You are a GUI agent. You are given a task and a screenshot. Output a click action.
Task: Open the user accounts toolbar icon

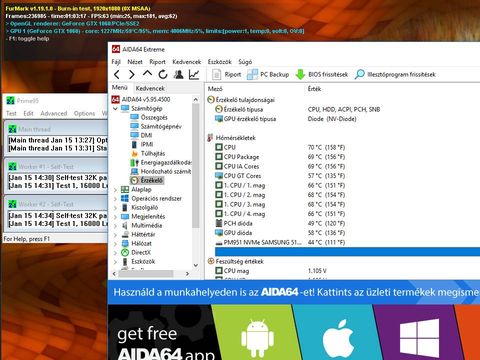(178, 74)
